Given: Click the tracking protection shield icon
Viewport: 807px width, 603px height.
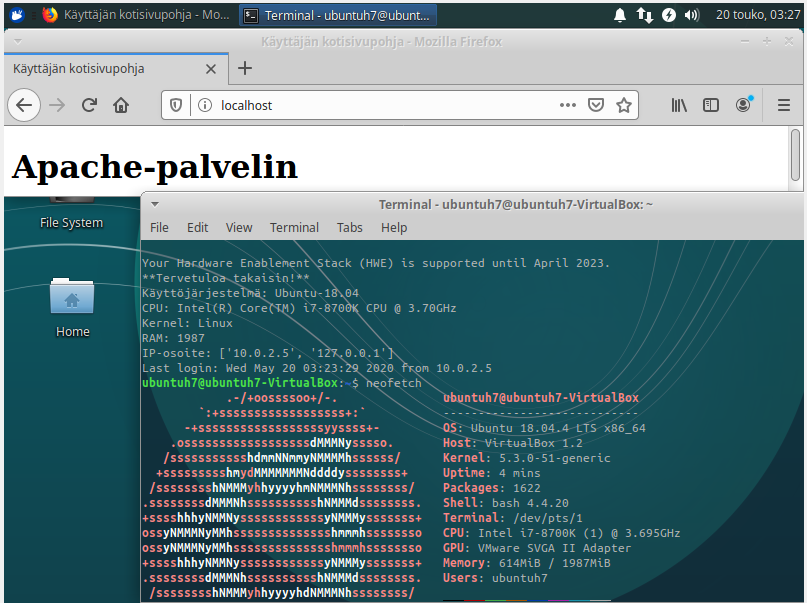Looking at the screenshot, I should click(176, 105).
